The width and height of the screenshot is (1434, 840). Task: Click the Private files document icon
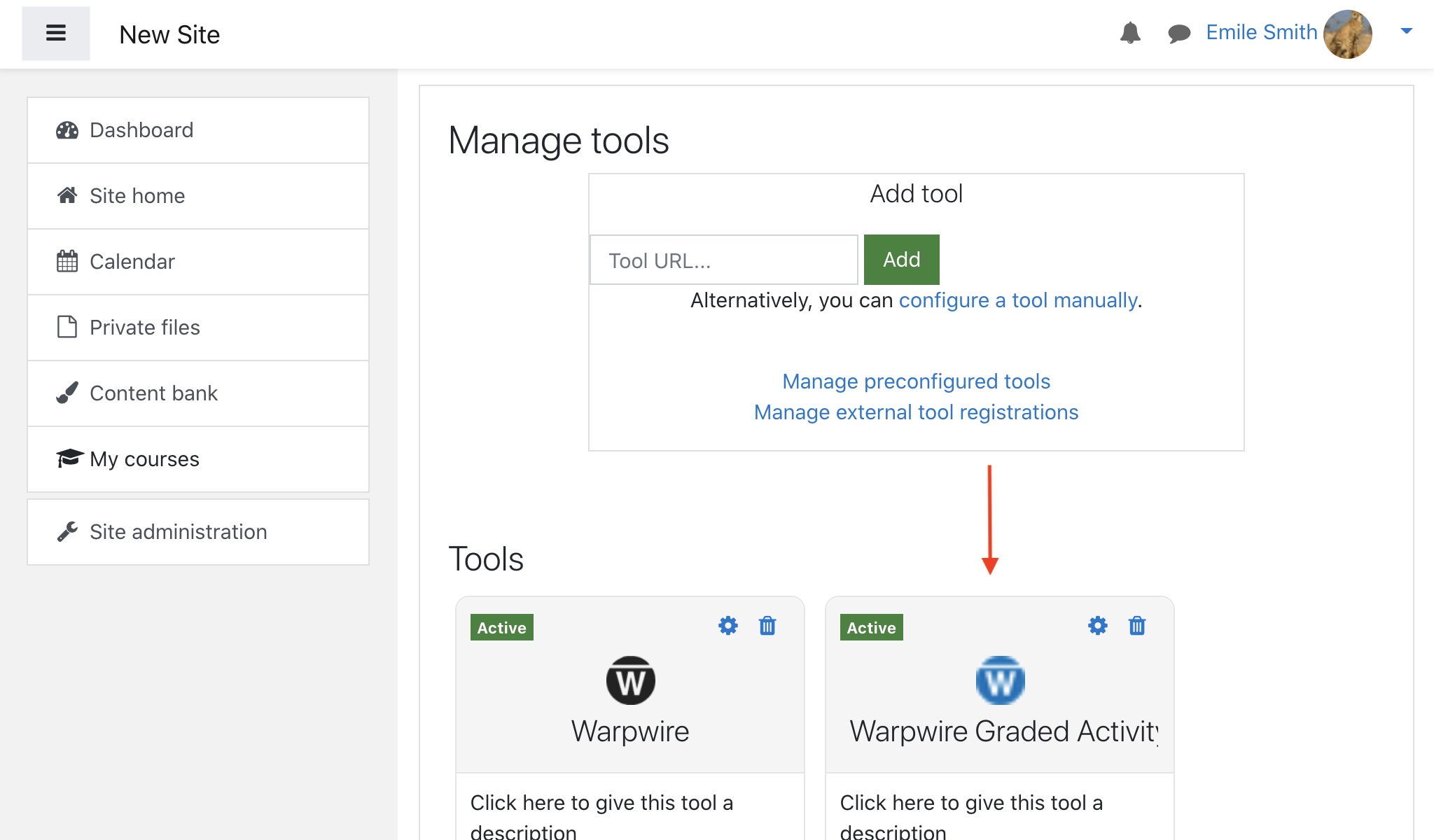coord(67,327)
